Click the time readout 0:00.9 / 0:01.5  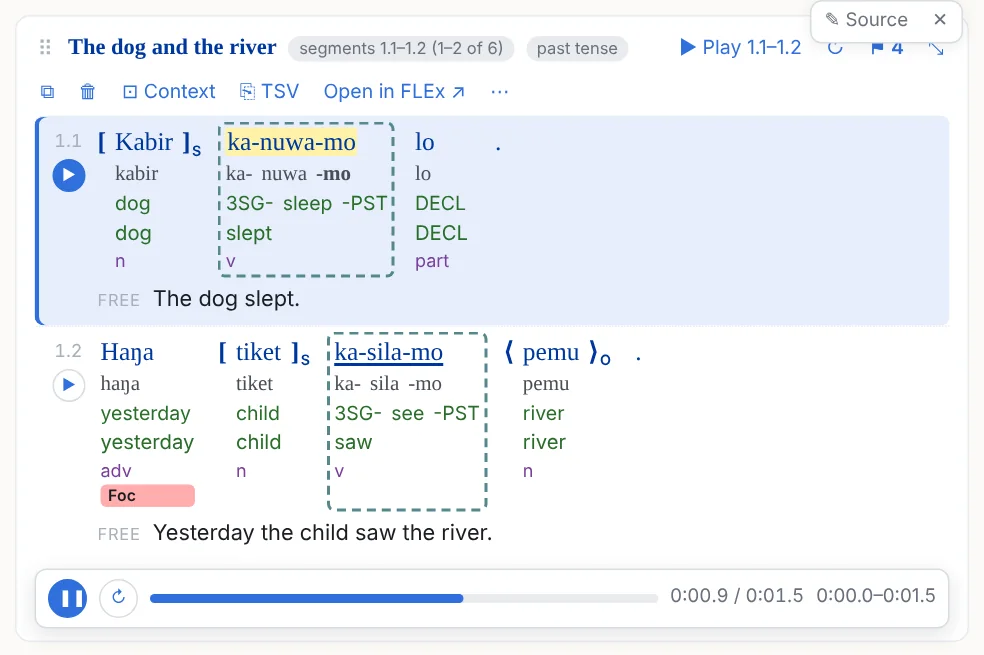[736, 595]
